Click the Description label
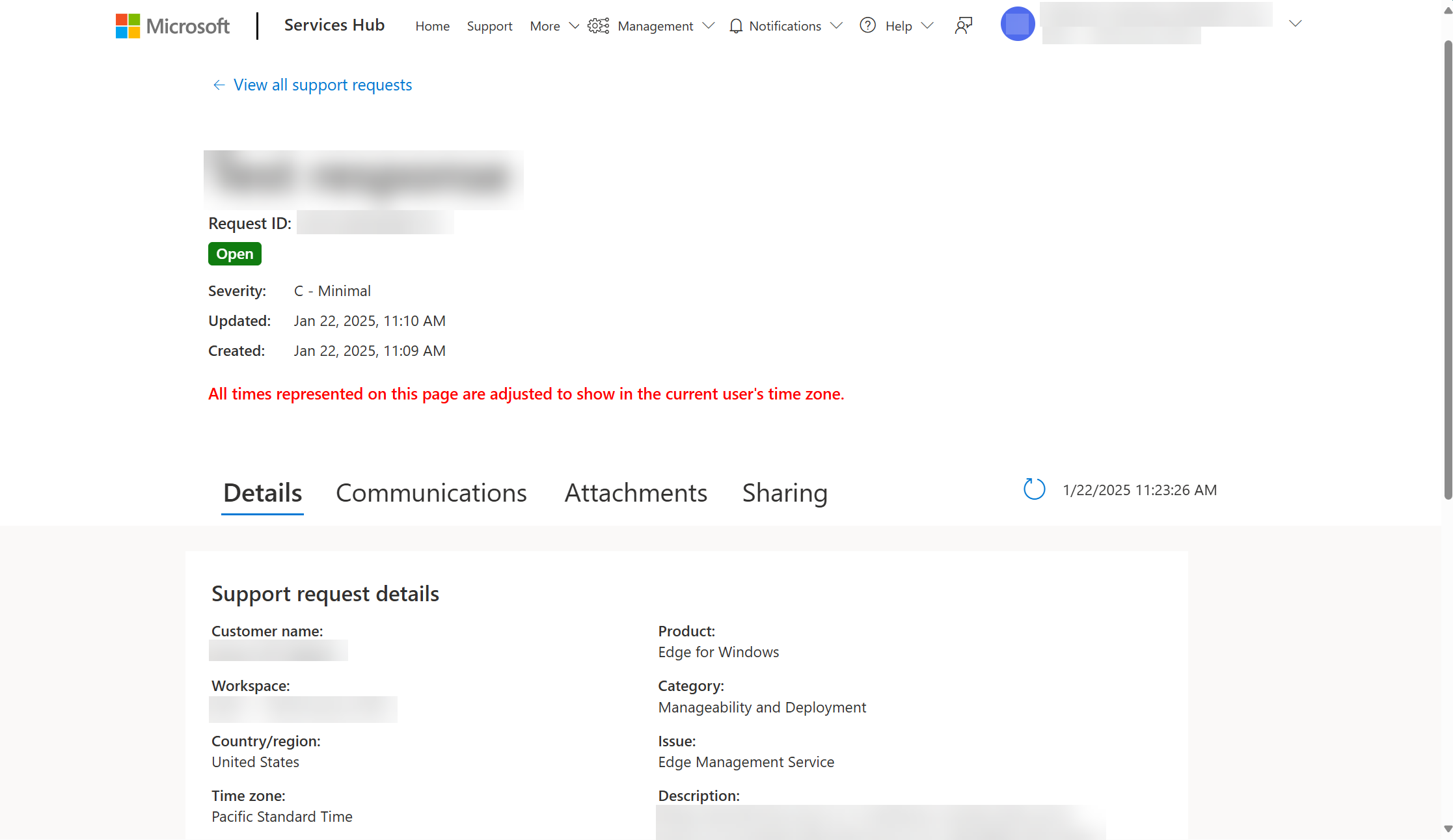The height and width of the screenshot is (840, 1453). coord(699,796)
